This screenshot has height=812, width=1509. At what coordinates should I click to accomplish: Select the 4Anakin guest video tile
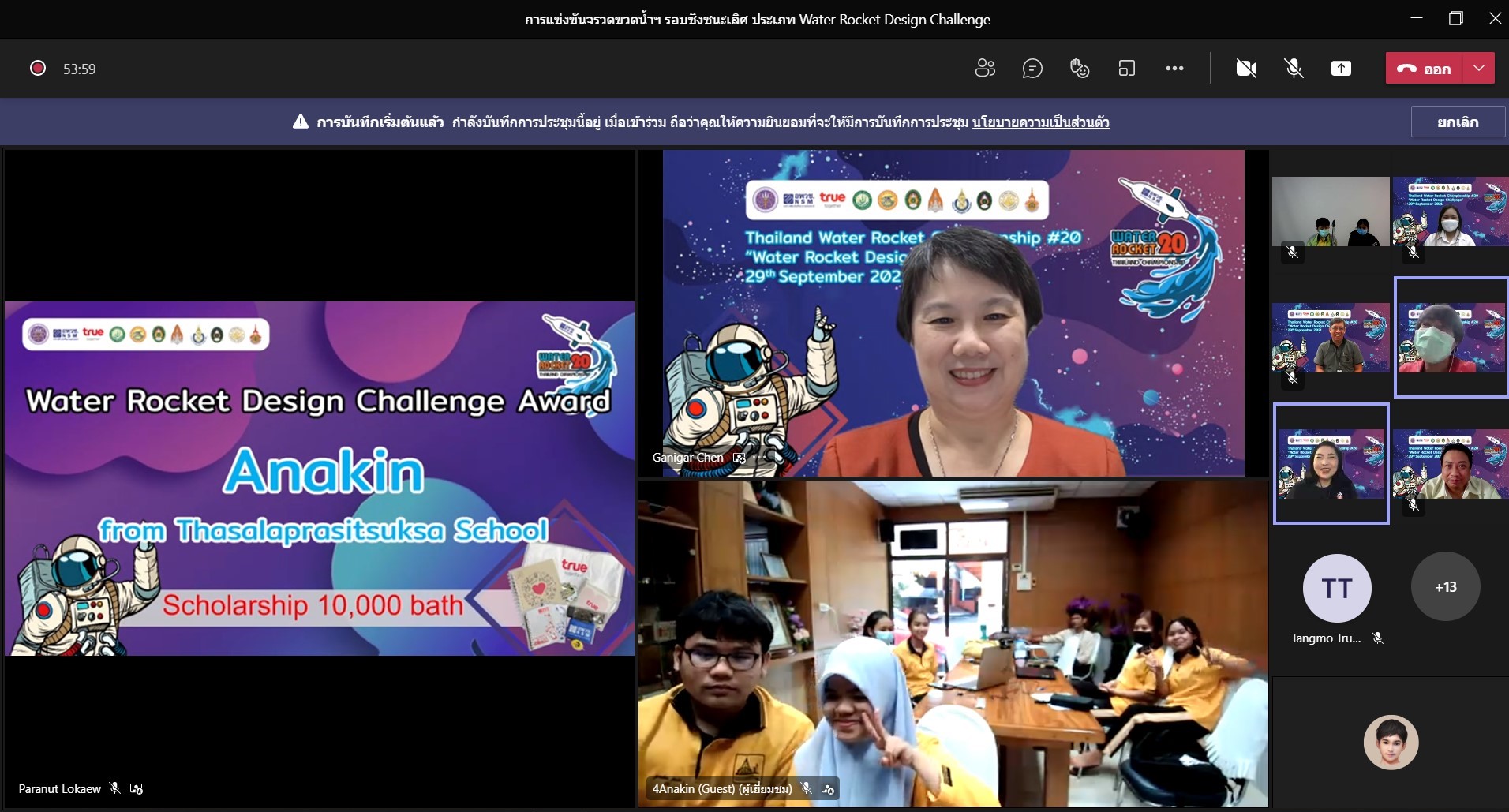pyautogui.click(x=953, y=643)
